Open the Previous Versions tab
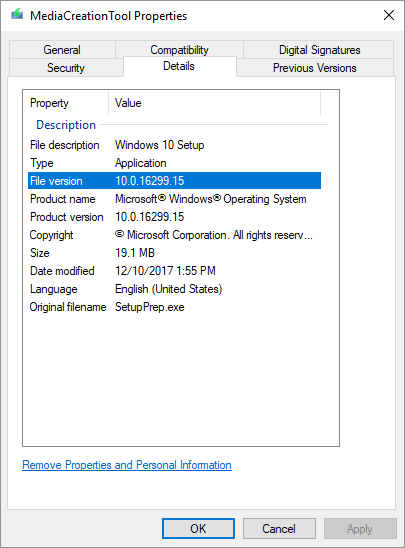Viewport: 405px width, 548px height. point(315,67)
